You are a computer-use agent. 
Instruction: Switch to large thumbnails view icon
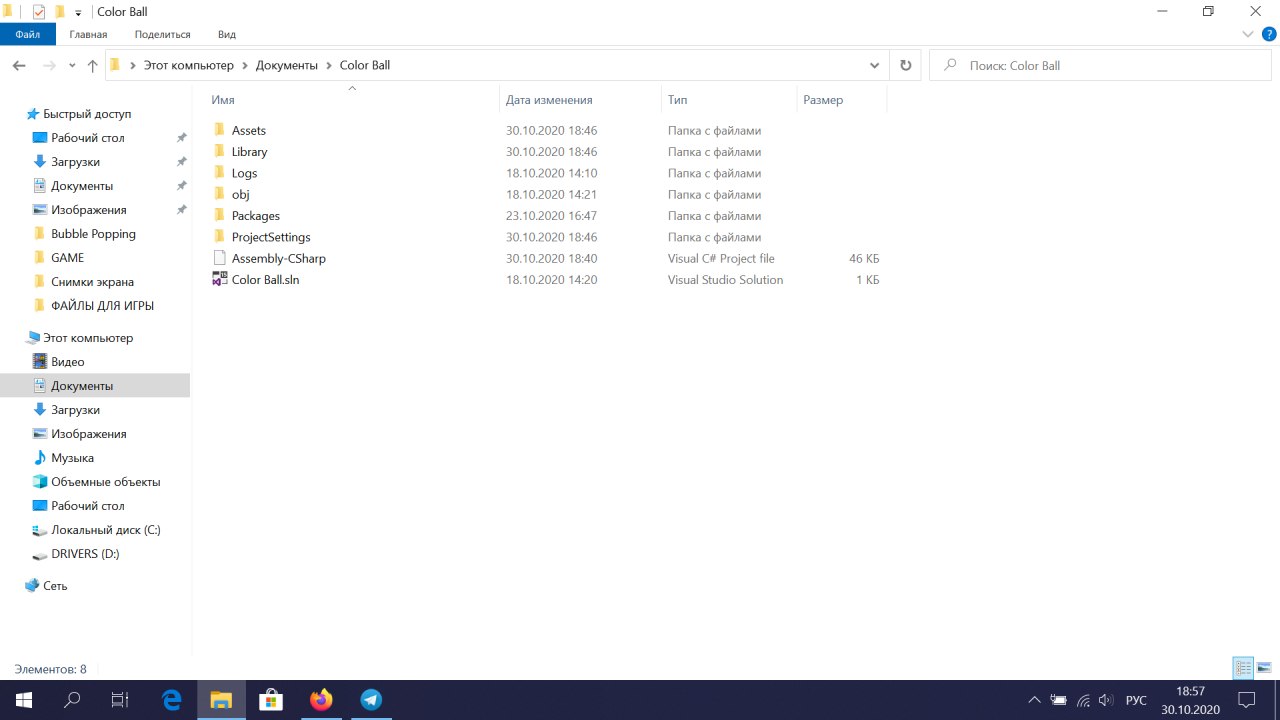1264,668
